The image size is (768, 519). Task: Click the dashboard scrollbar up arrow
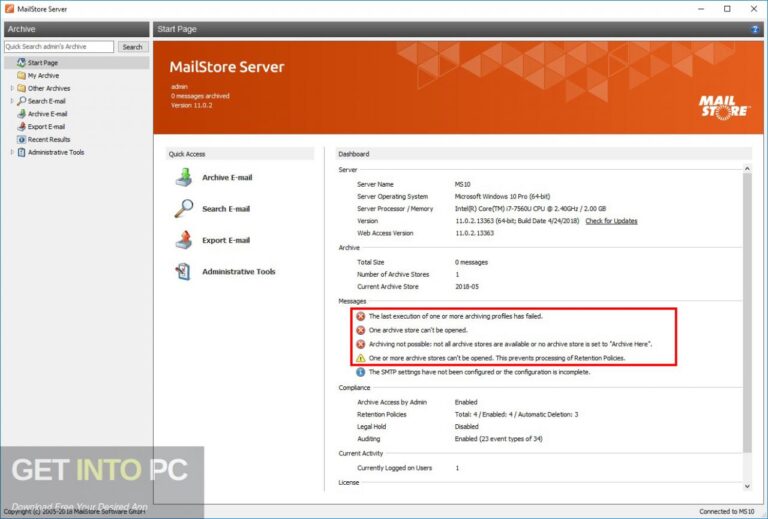(747, 168)
